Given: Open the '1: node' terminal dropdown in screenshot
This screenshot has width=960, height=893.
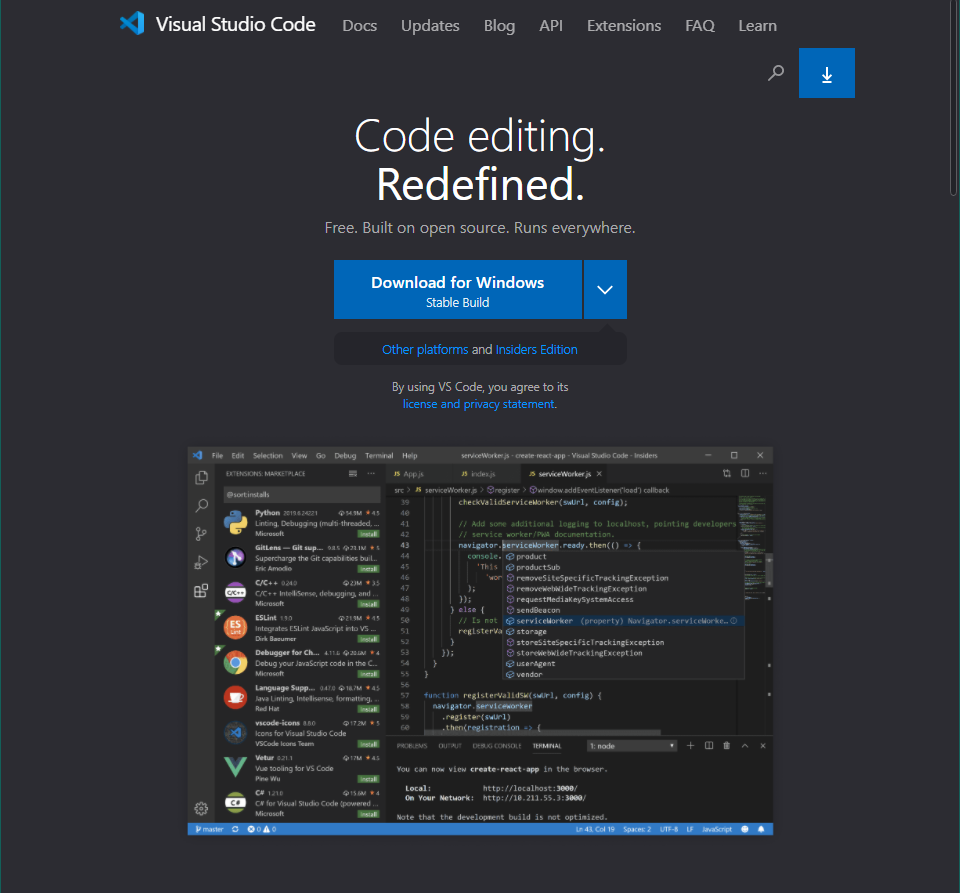Looking at the screenshot, I should (632, 745).
